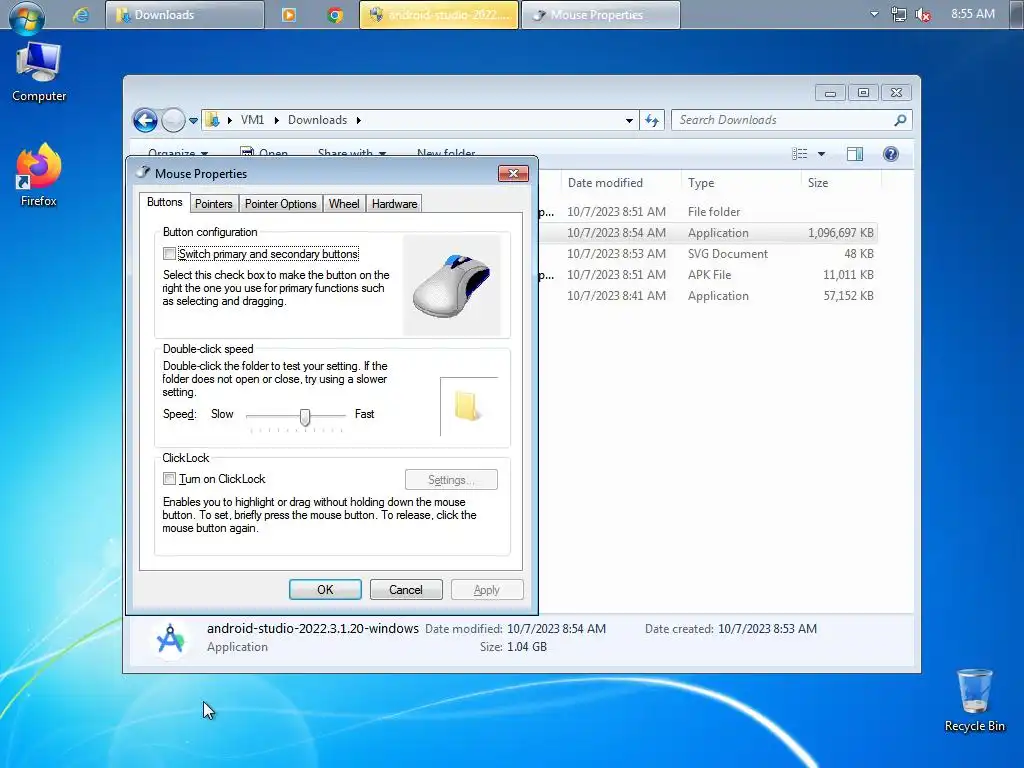Select Mouse Properties taskbar button
The height and width of the screenshot is (768, 1024).
600,14
